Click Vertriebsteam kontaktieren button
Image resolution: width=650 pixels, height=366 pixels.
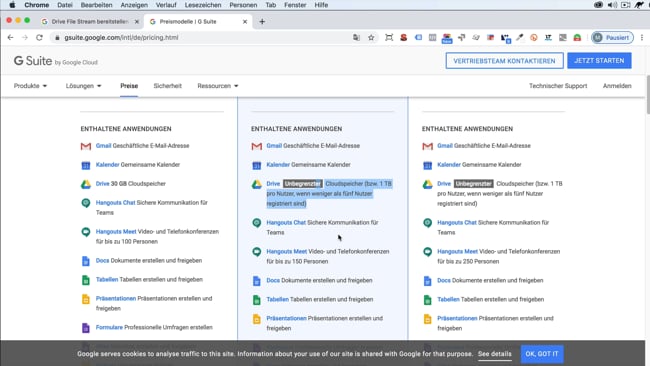tap(504, 61)
